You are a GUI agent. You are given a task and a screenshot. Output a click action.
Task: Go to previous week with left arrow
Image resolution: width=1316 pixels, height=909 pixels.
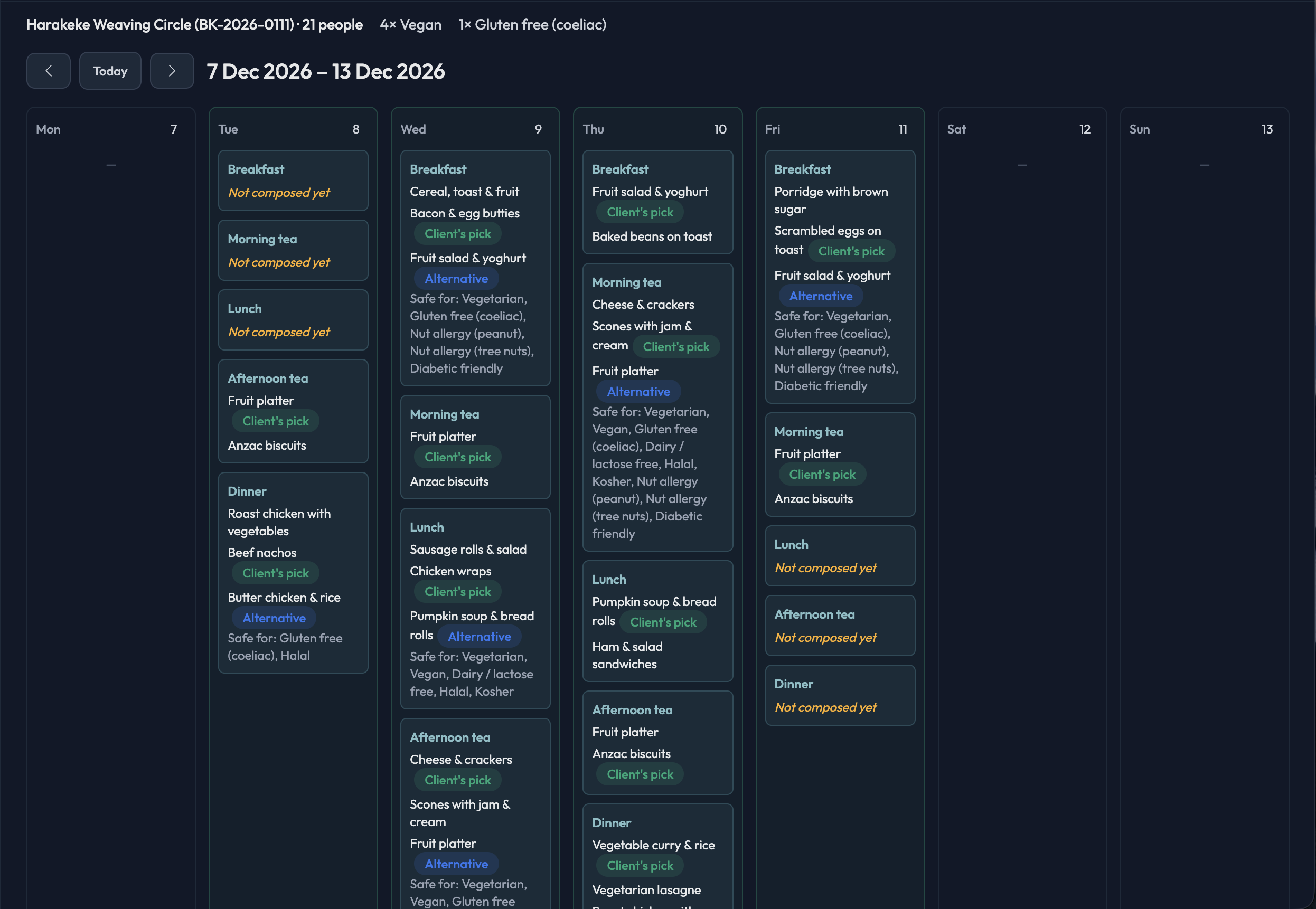49,71
